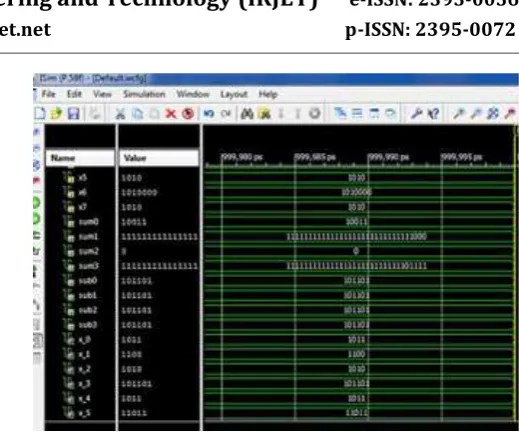This screenshot has width=519, height=432.
Task: Click the Undo arrow icon
Action: [x=209, y=114]
